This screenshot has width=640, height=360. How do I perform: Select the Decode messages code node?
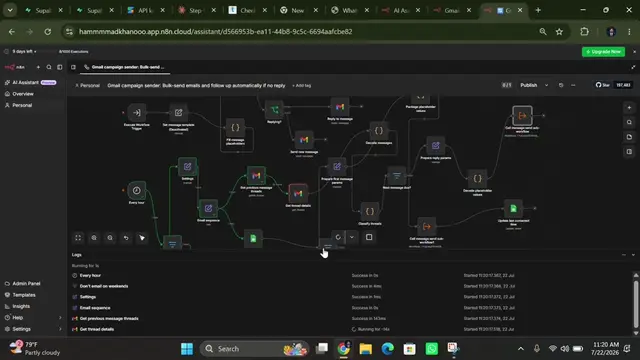[379, 131]
